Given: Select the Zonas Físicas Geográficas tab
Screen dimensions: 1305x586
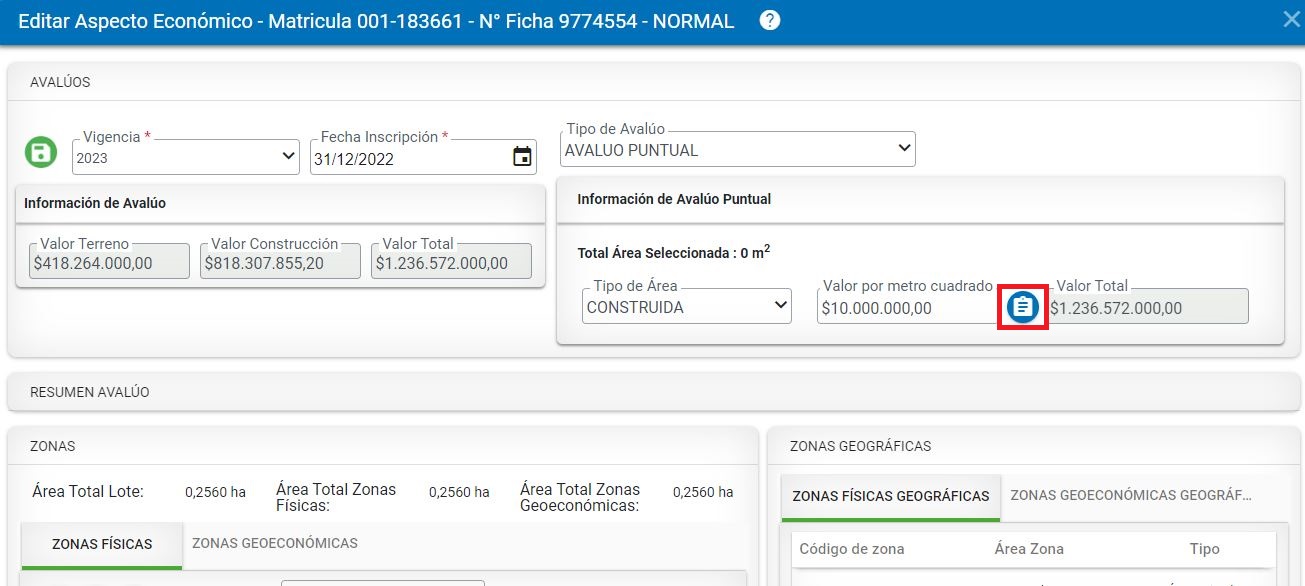Looking at the screenshot, I should tap(890, 496).
